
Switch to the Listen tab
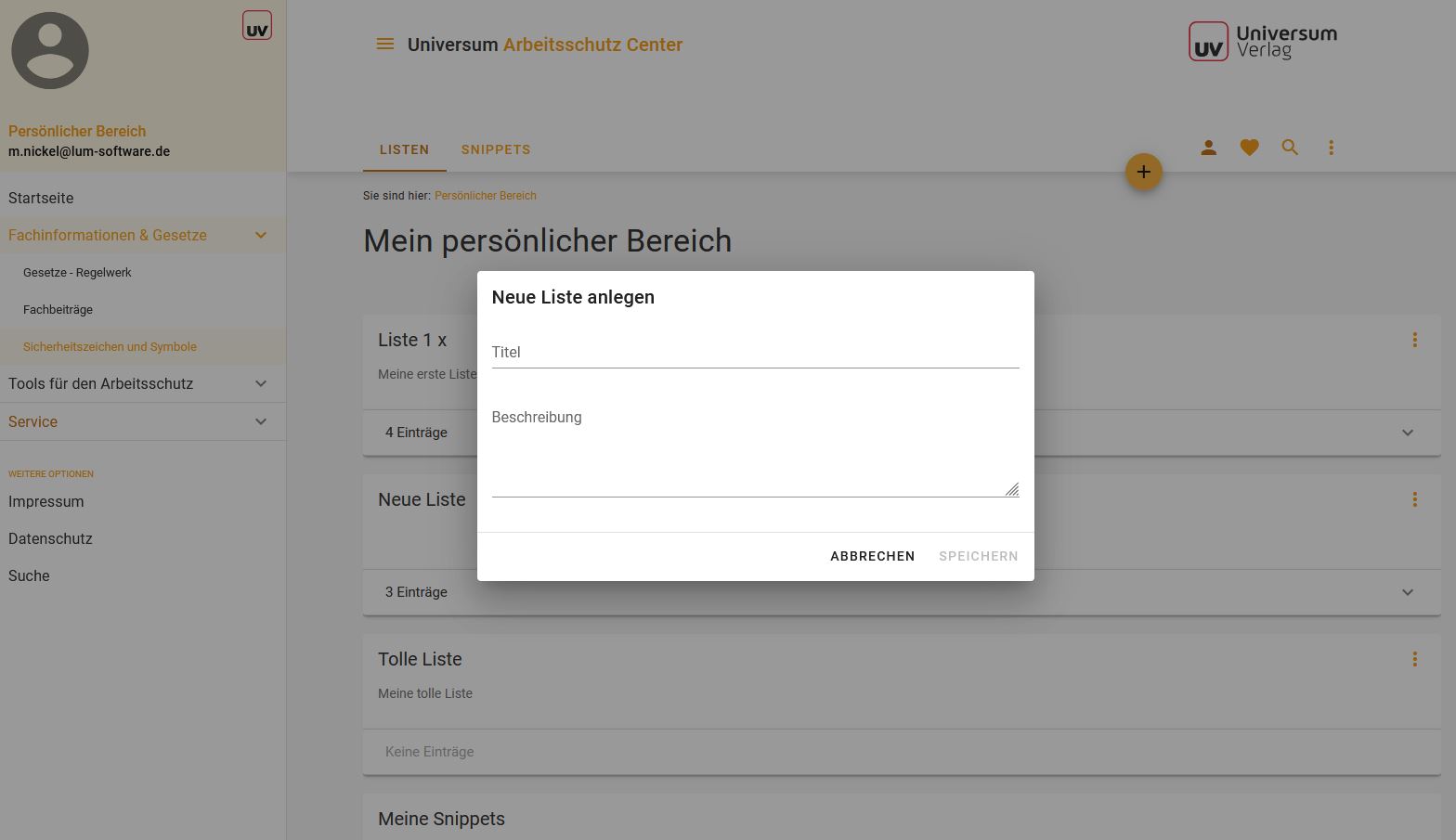pyautogui.click(x=404, y=149)
